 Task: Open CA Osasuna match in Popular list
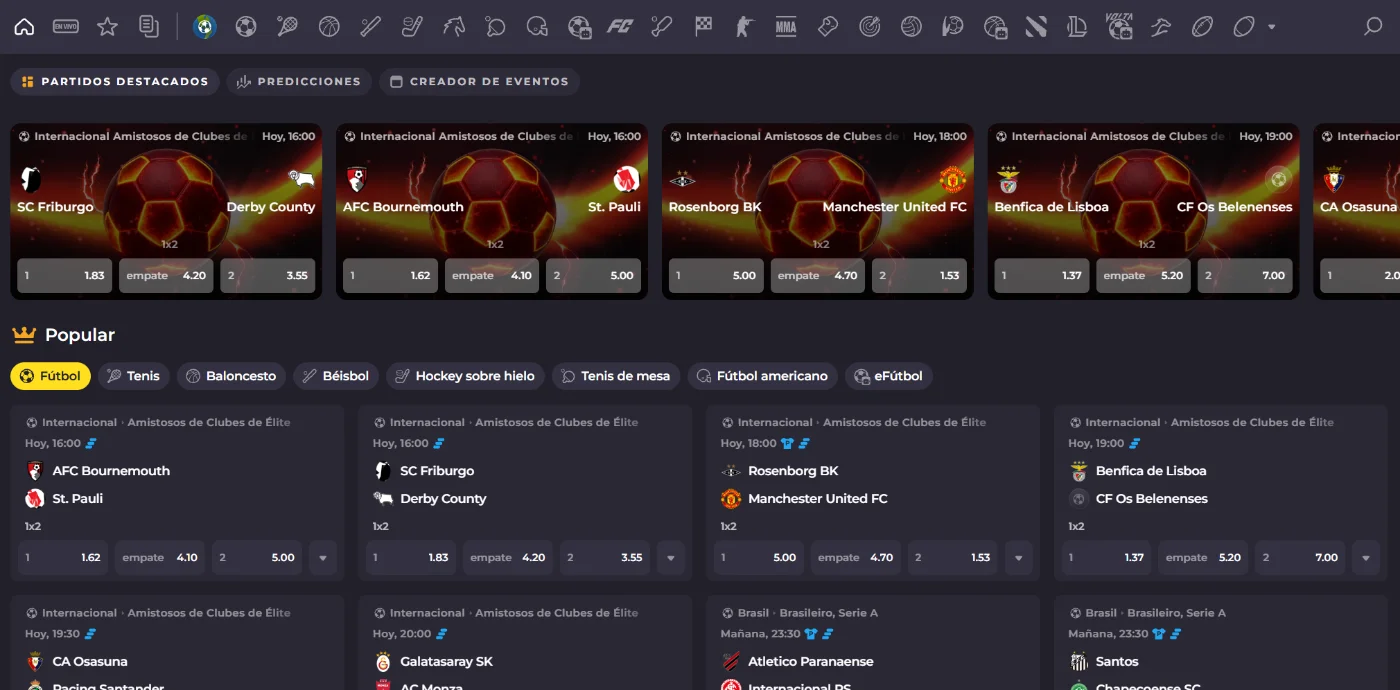(90, 661)
